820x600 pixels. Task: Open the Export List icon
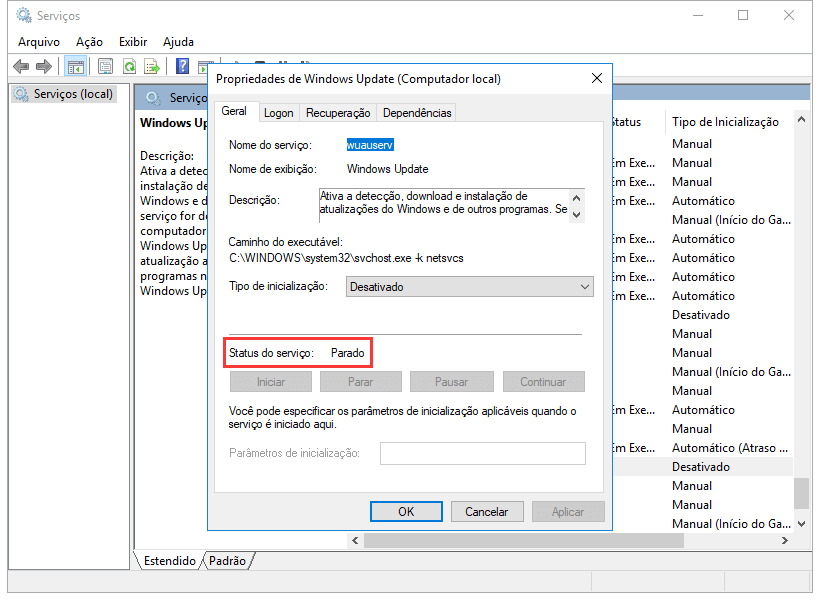[152, 66]
